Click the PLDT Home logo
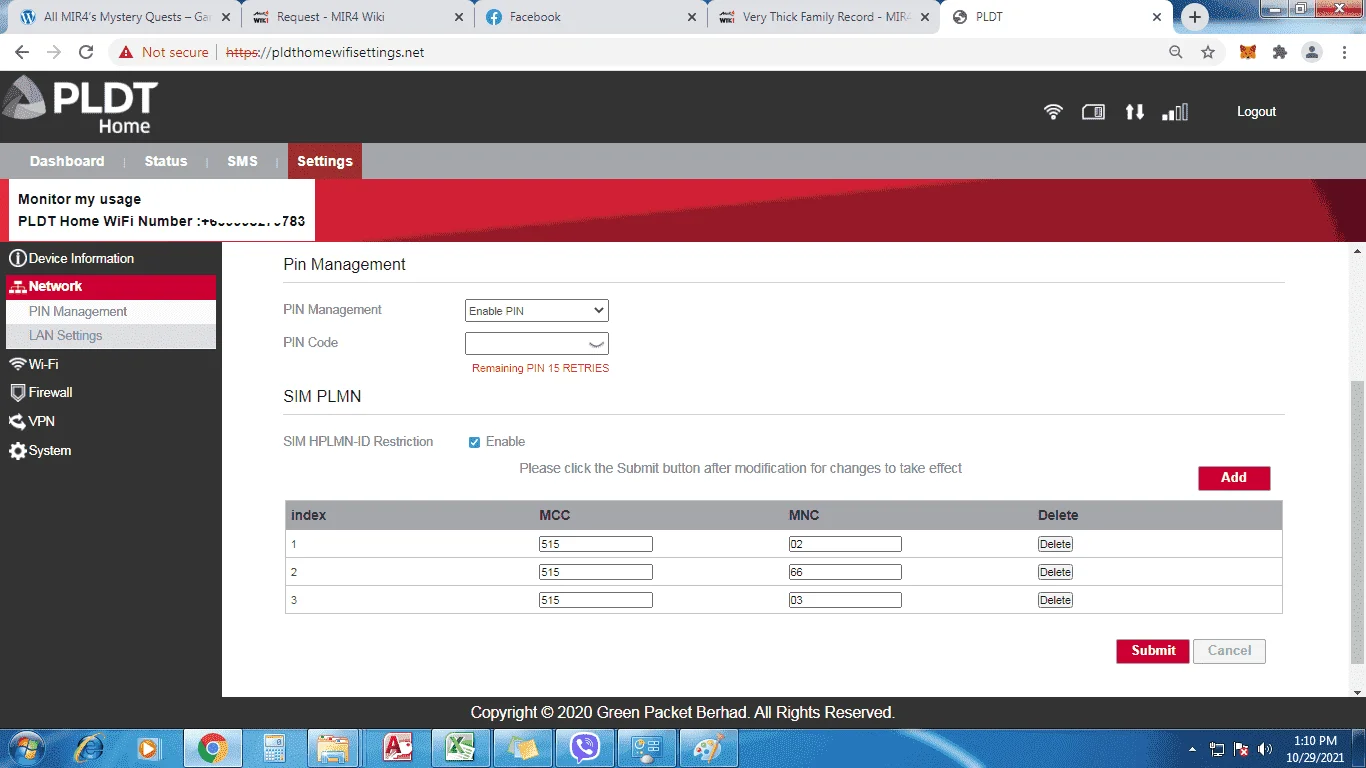 point(80,107)
